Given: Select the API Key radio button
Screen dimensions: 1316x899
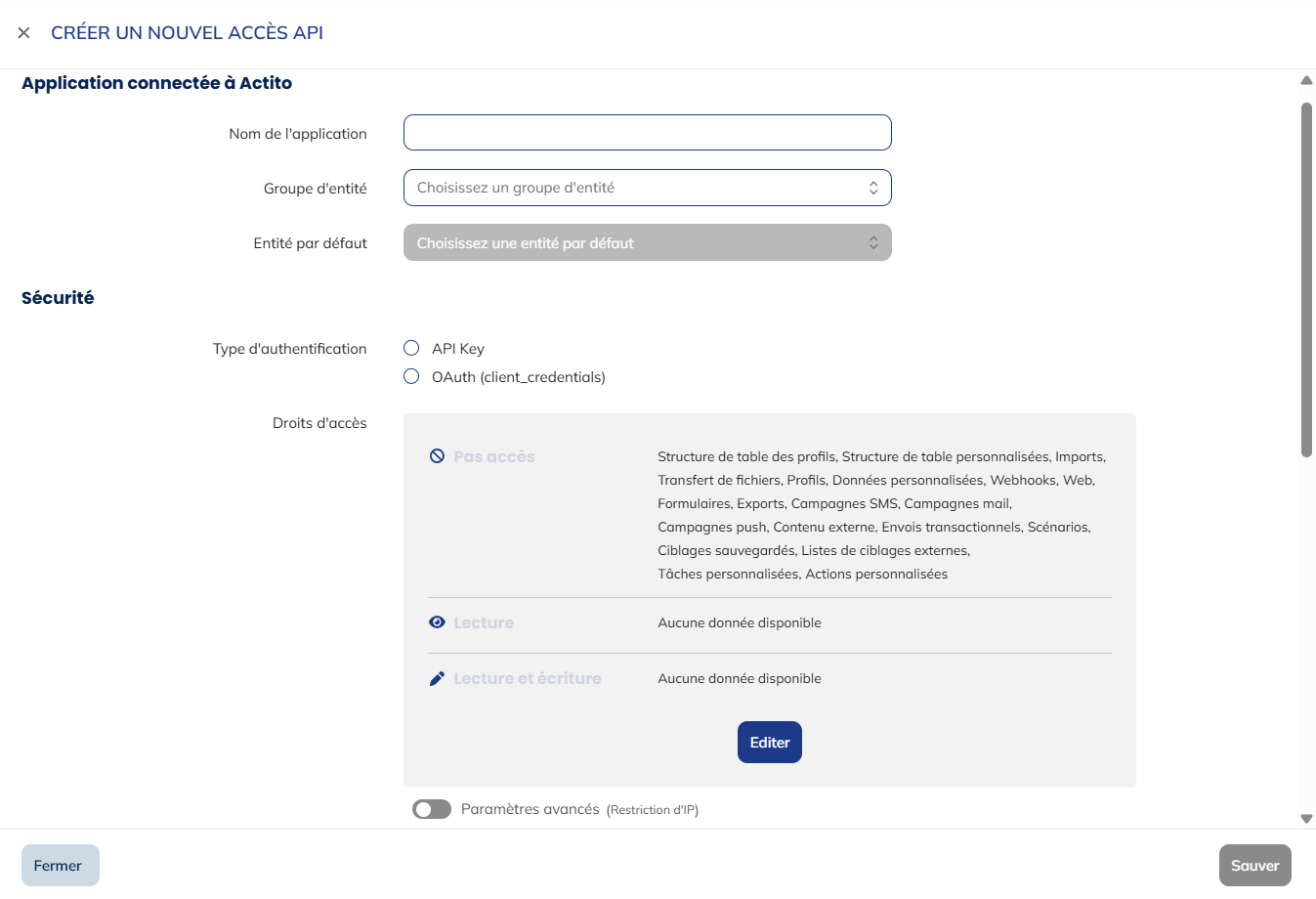Looking at the screenshot, I should click(x=410, y=347).
